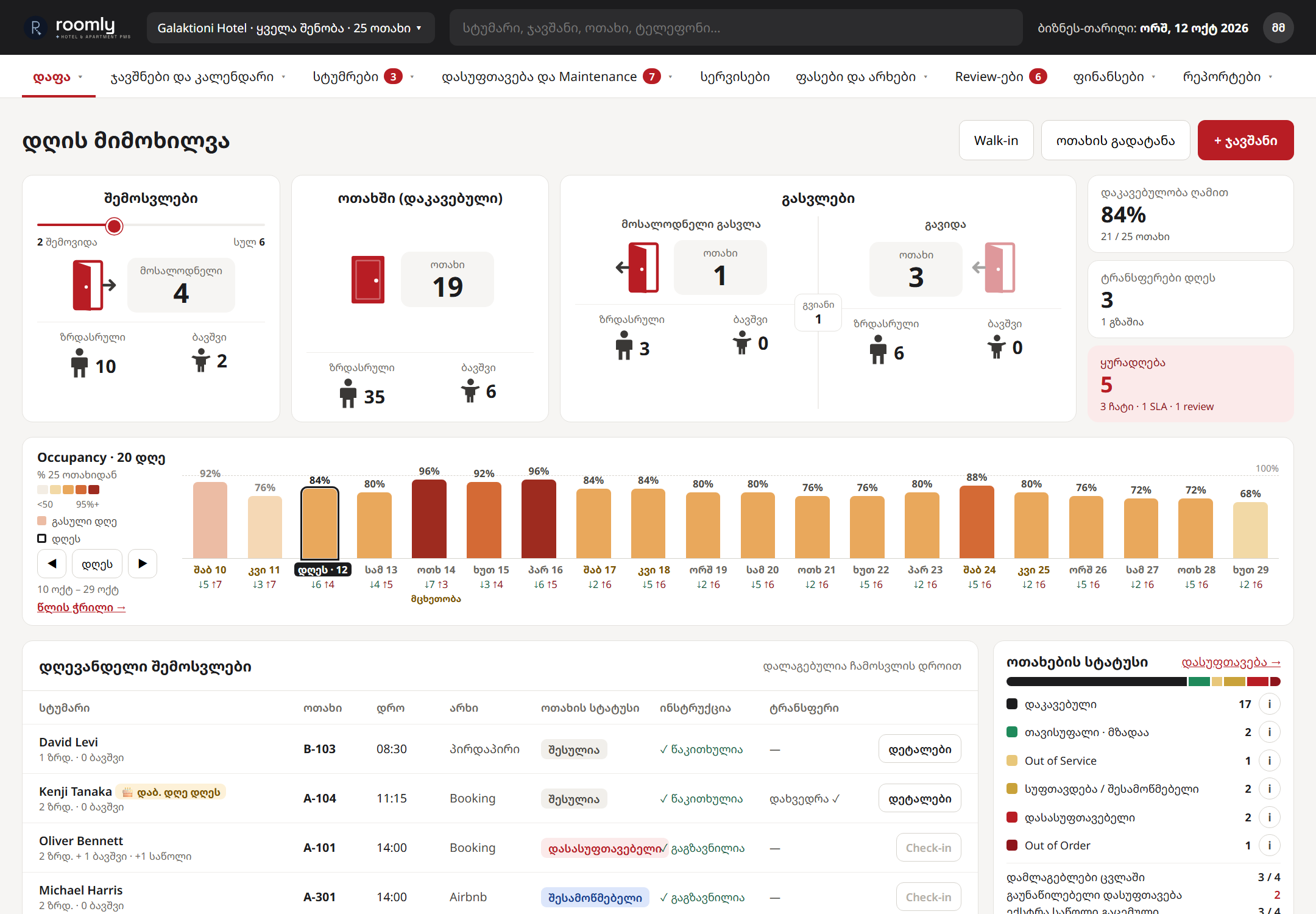Screen dimensions: 1316x914
Task: Click info icon for დასალაგებელი status
Action: pyautogui.click(x=1270, y=817)
